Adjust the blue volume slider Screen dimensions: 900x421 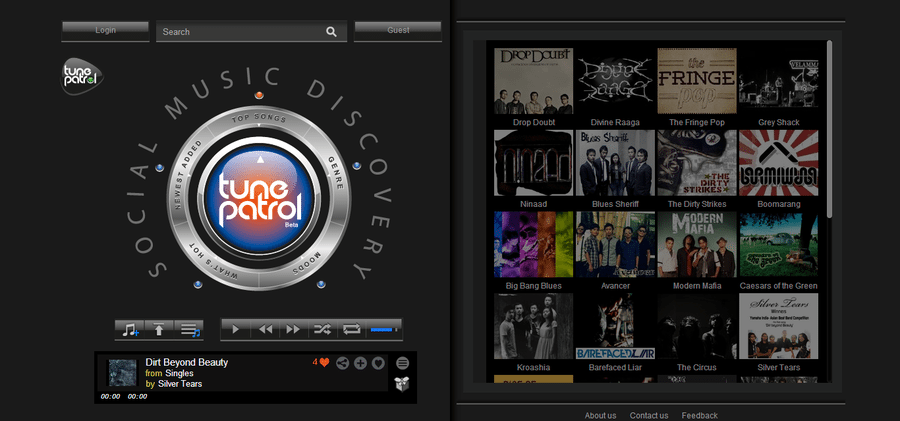[x=383, y=330]
